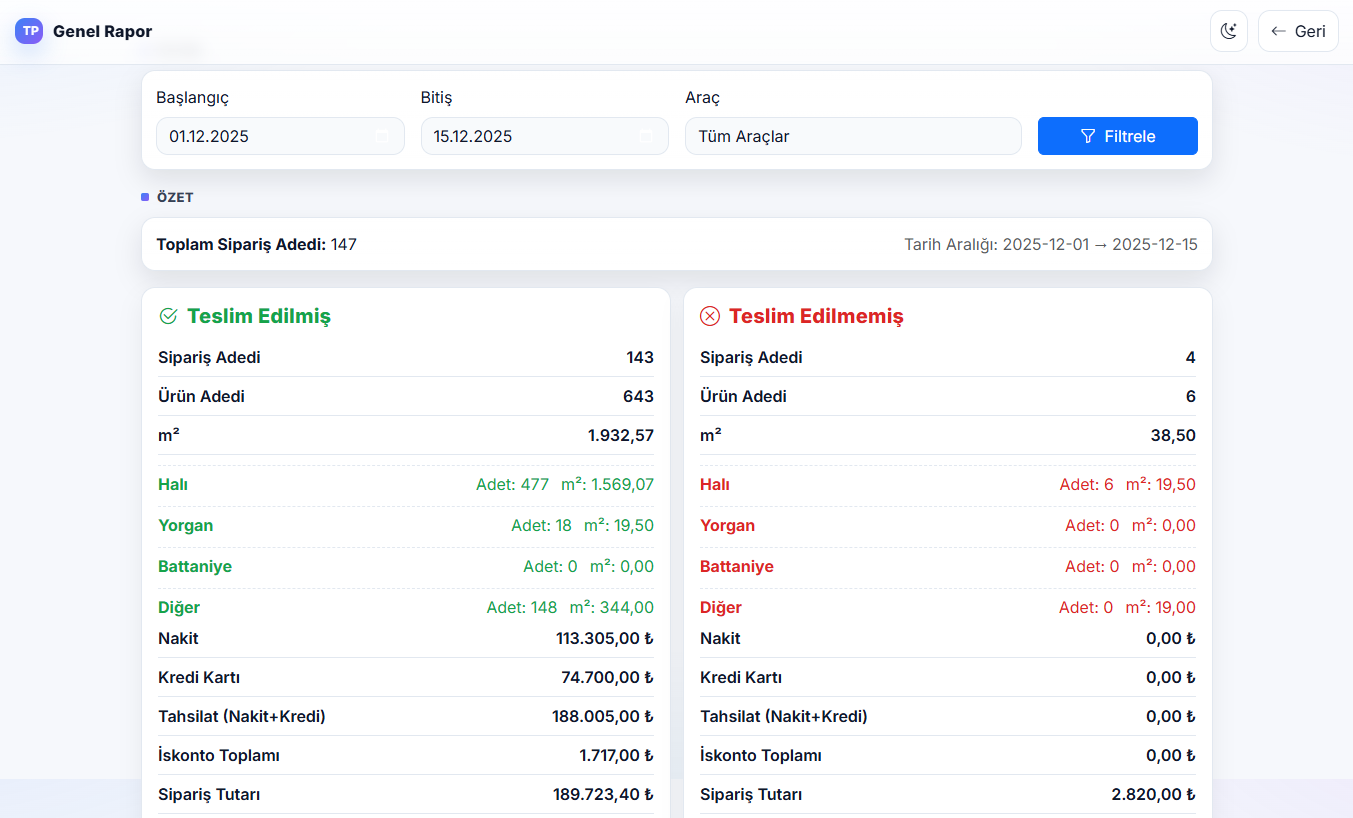Click the delivered Kredi Kartı amount row
The image size is (1353, 818).
pos(405,677)
